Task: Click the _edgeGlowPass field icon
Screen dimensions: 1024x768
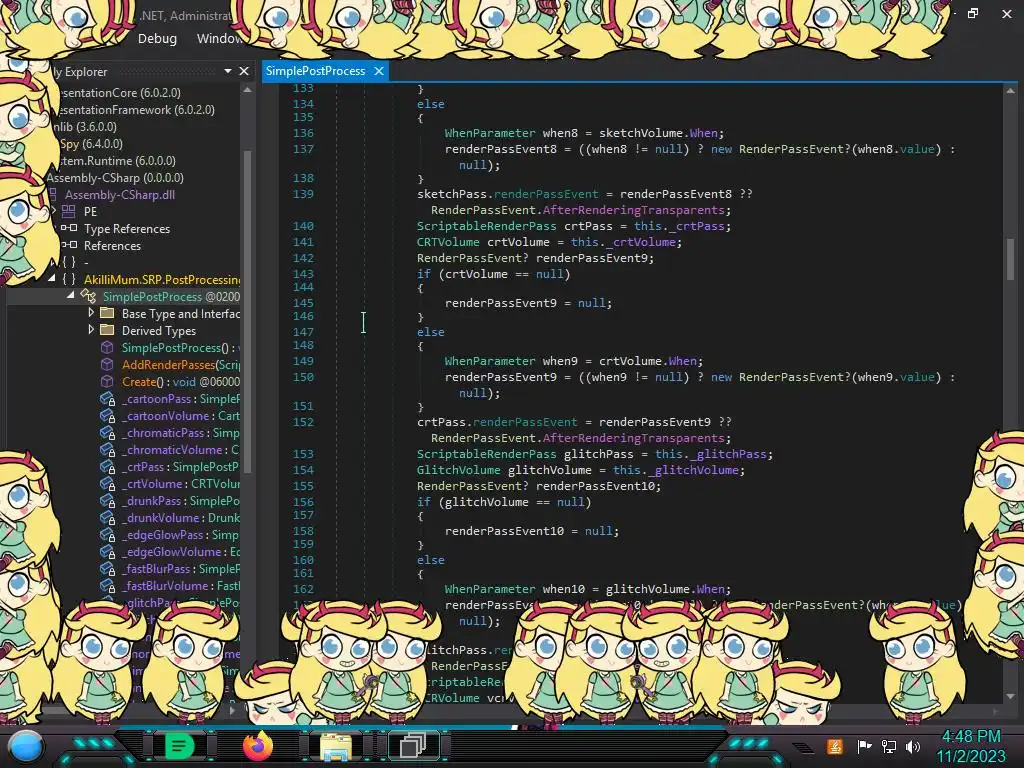Action: pos(108,534)
